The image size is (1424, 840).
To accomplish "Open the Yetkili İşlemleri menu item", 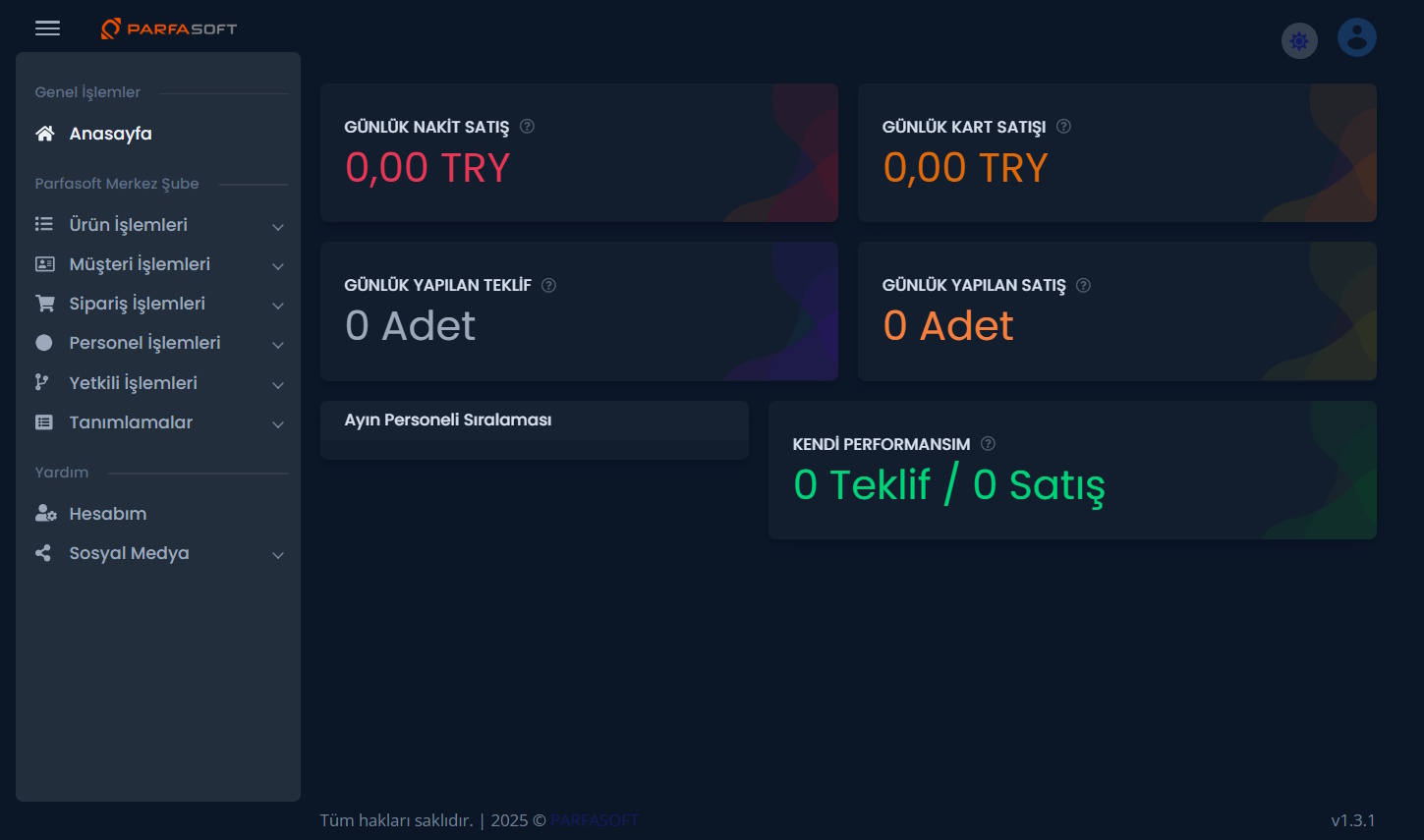I will (133, 383).
